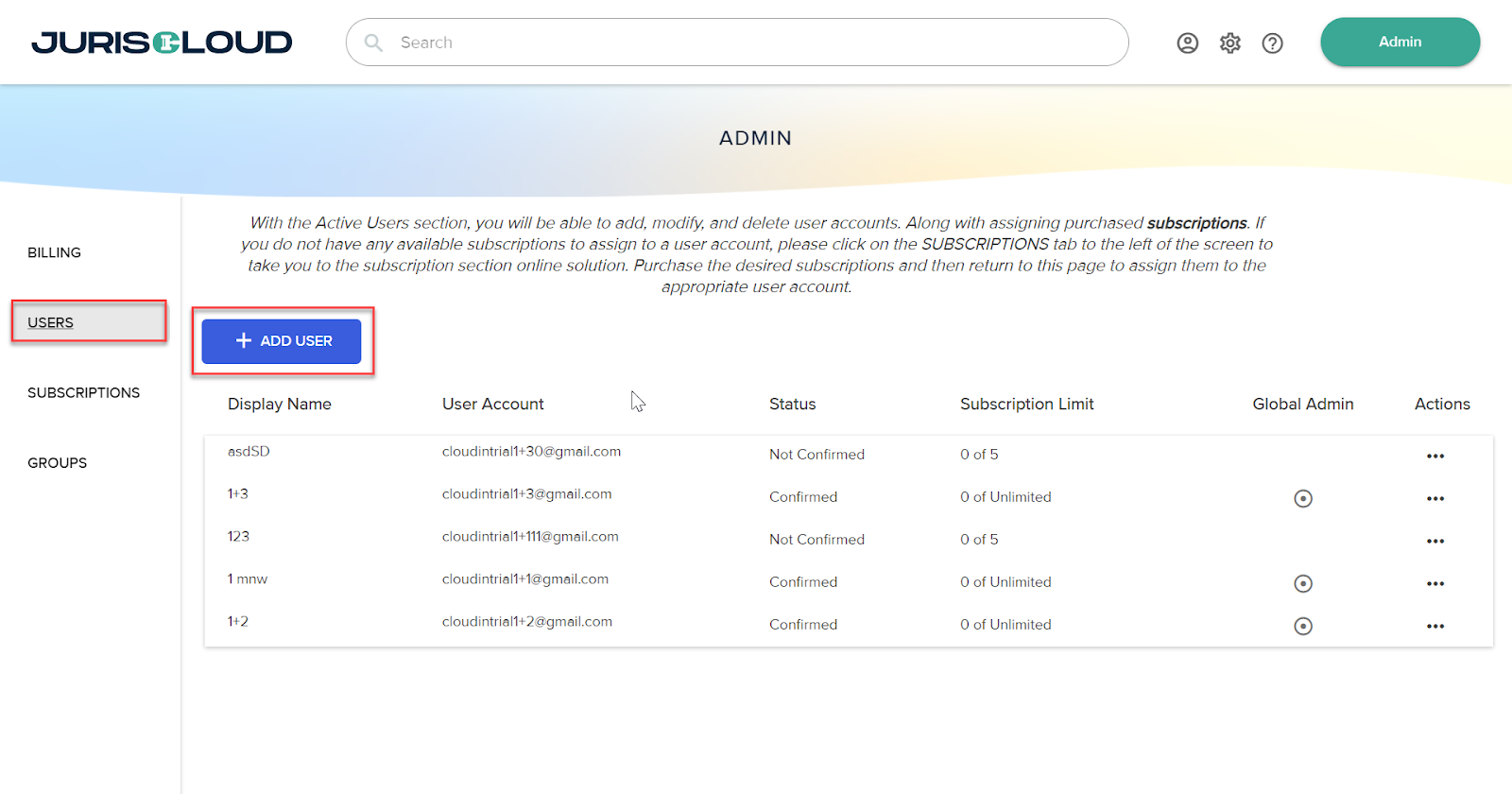Image resolution: width=1512 pixels, height=794 pixels.
Task: Click the search magnifier icon
Action: (373, 43)
